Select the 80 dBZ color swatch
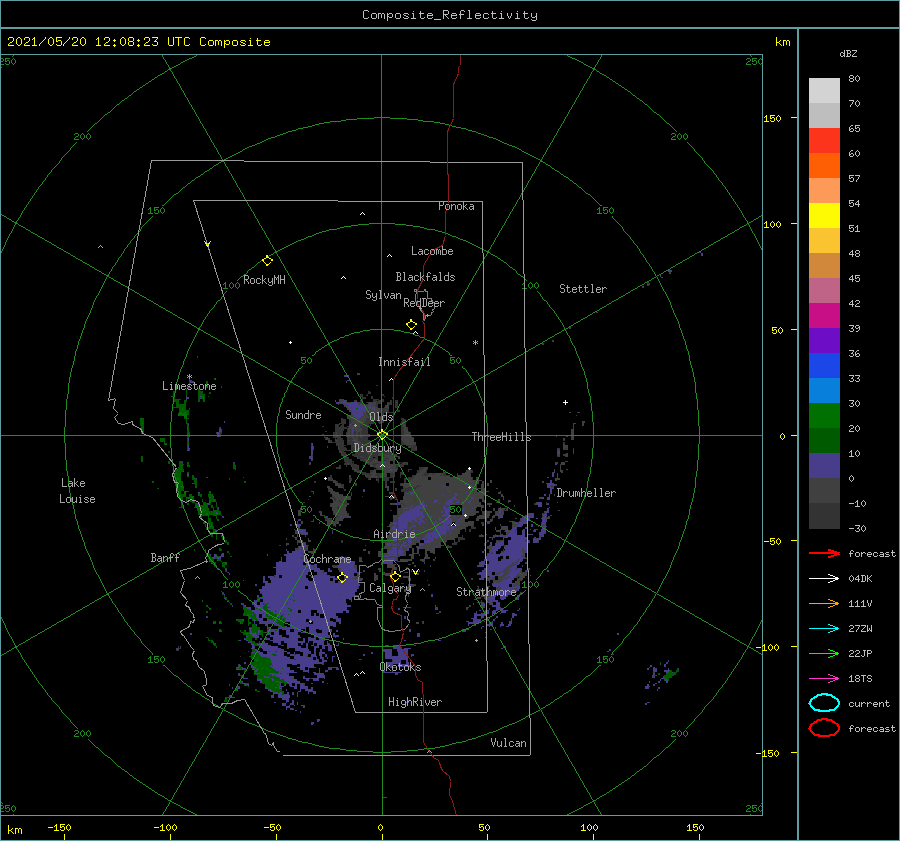 824,90
